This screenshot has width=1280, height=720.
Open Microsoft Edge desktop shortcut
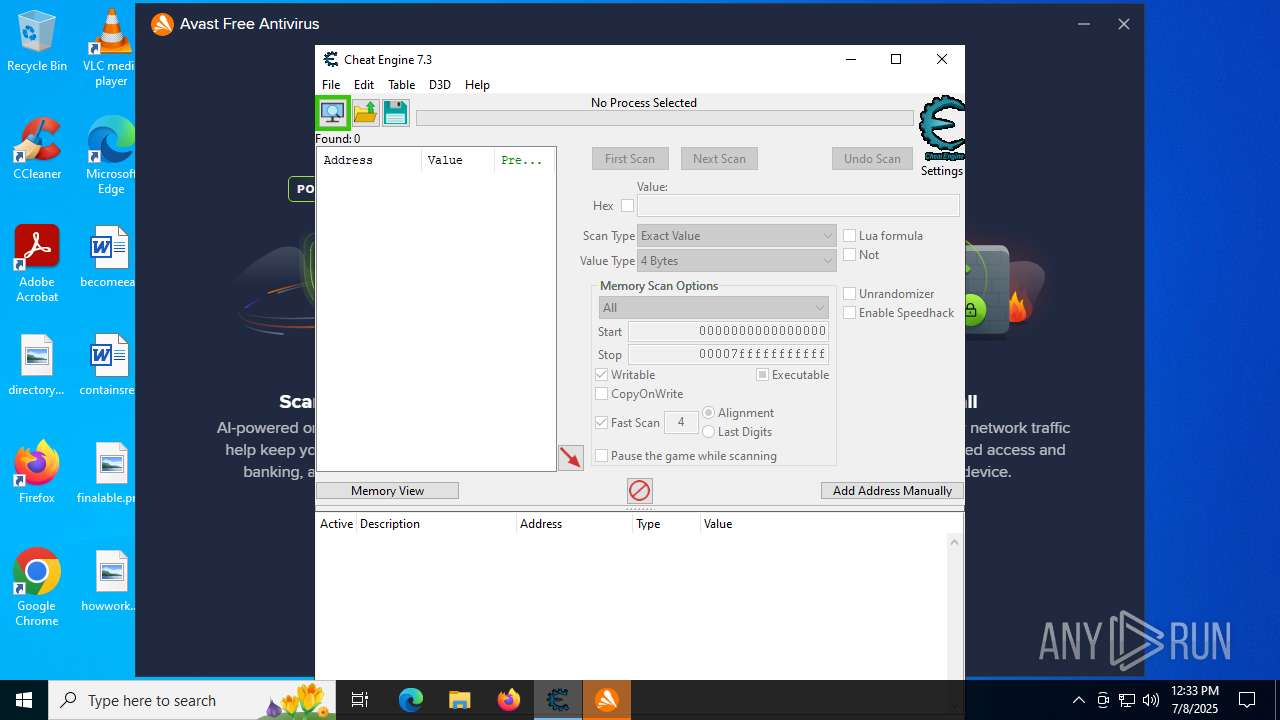[x=111, y=155]
